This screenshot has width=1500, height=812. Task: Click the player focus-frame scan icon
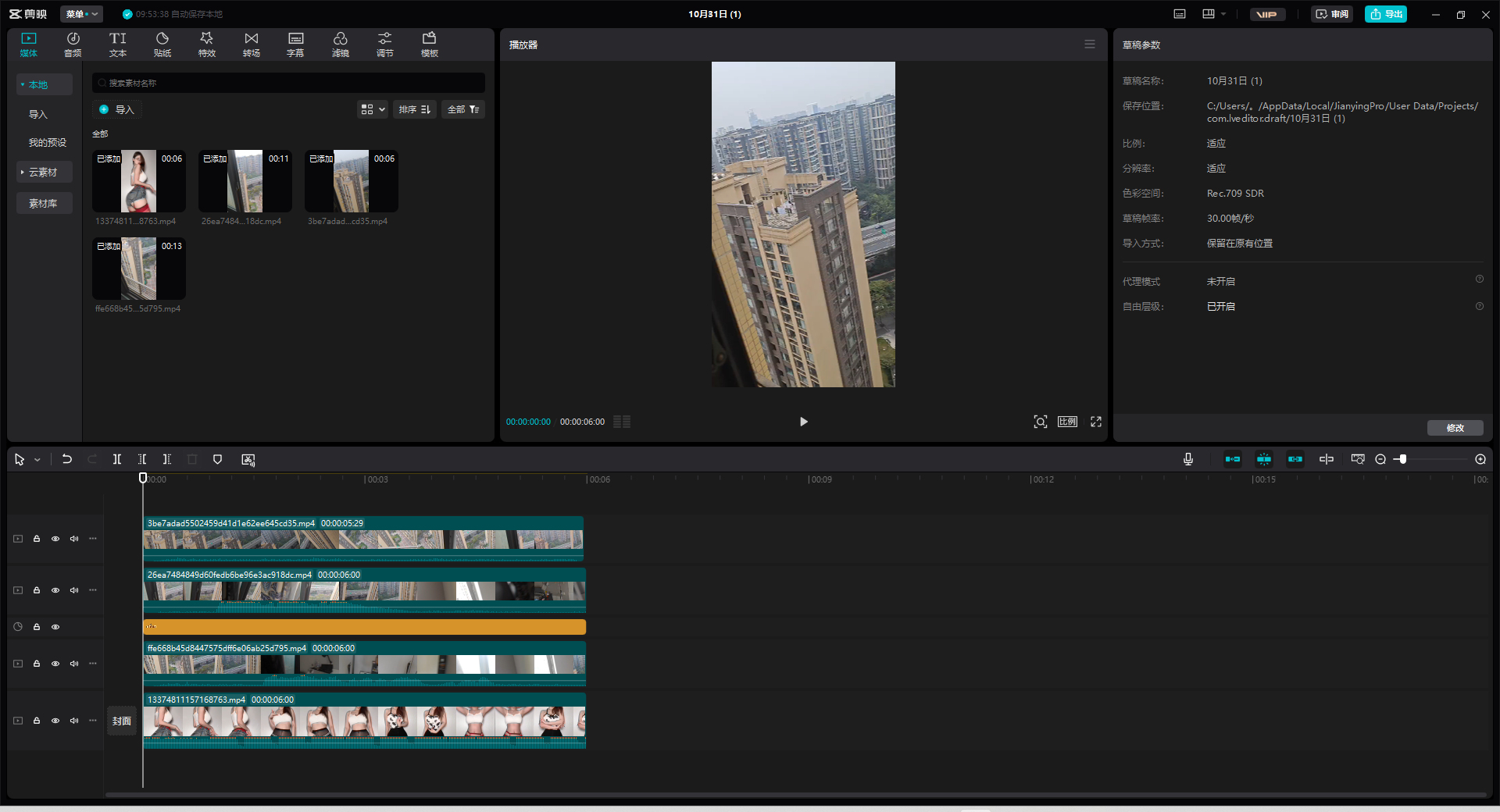click(x=1041, y=422)
